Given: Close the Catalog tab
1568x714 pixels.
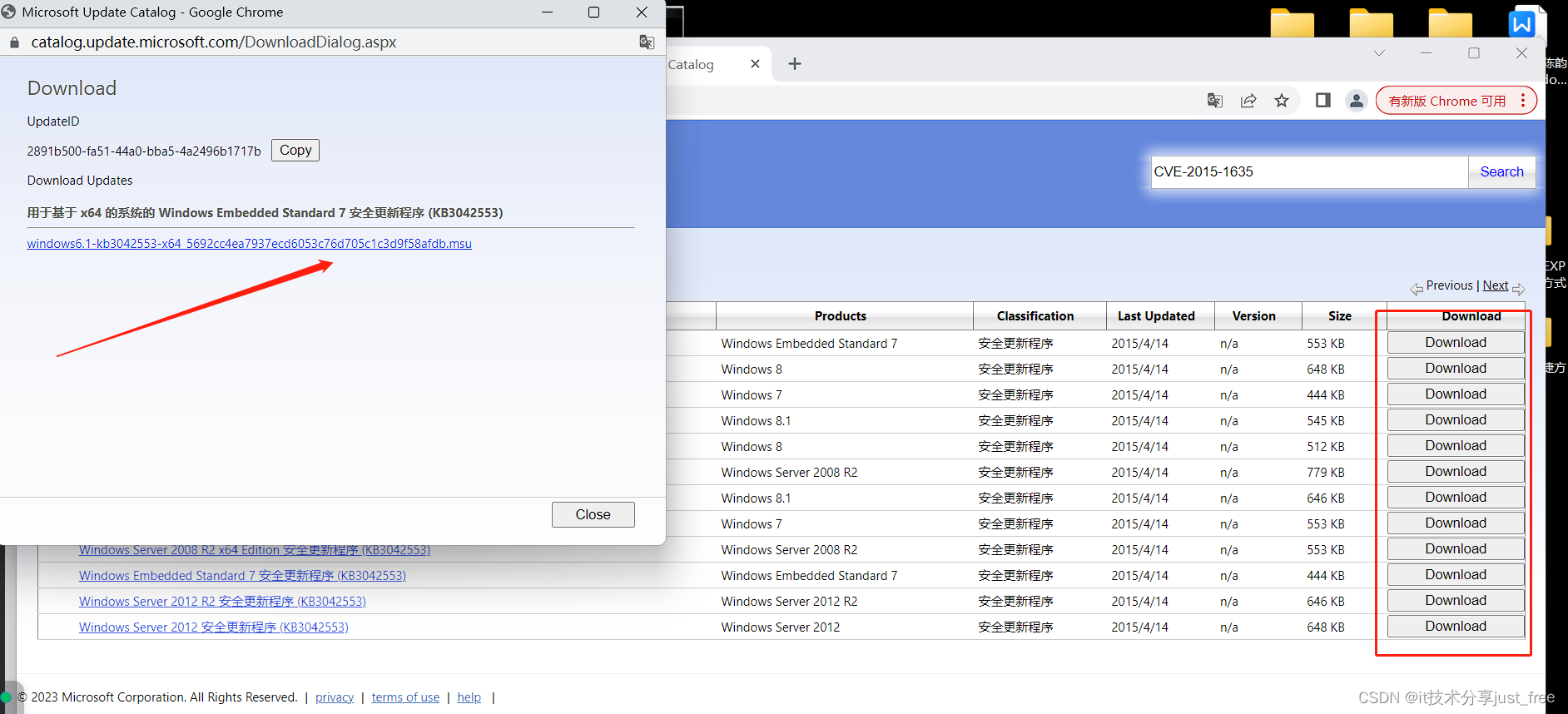Looking at the screenshot, I should pos(755,64).
